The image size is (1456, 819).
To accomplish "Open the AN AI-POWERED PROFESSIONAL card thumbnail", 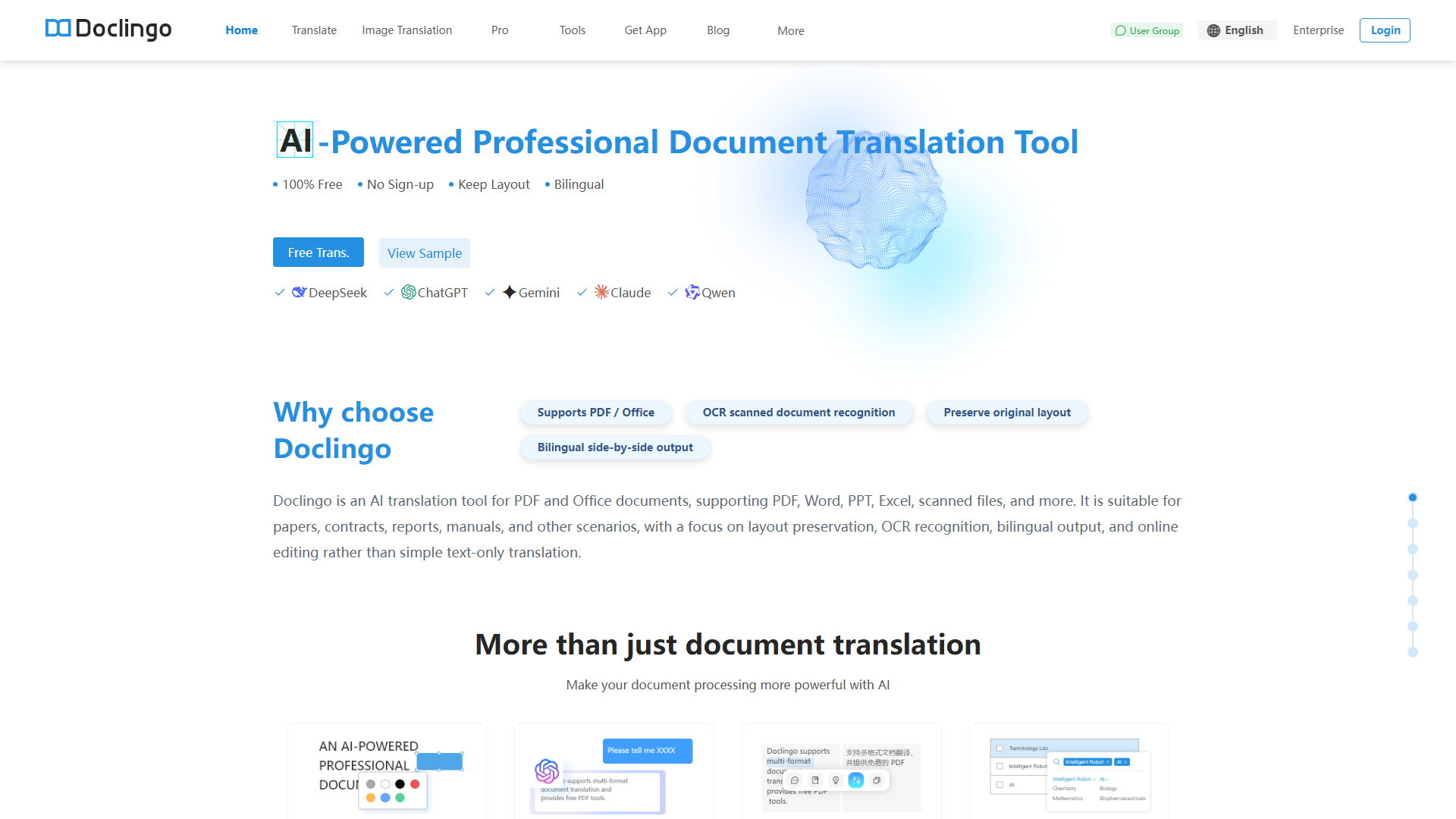I will pyautogui.click(x=387, y=770).
